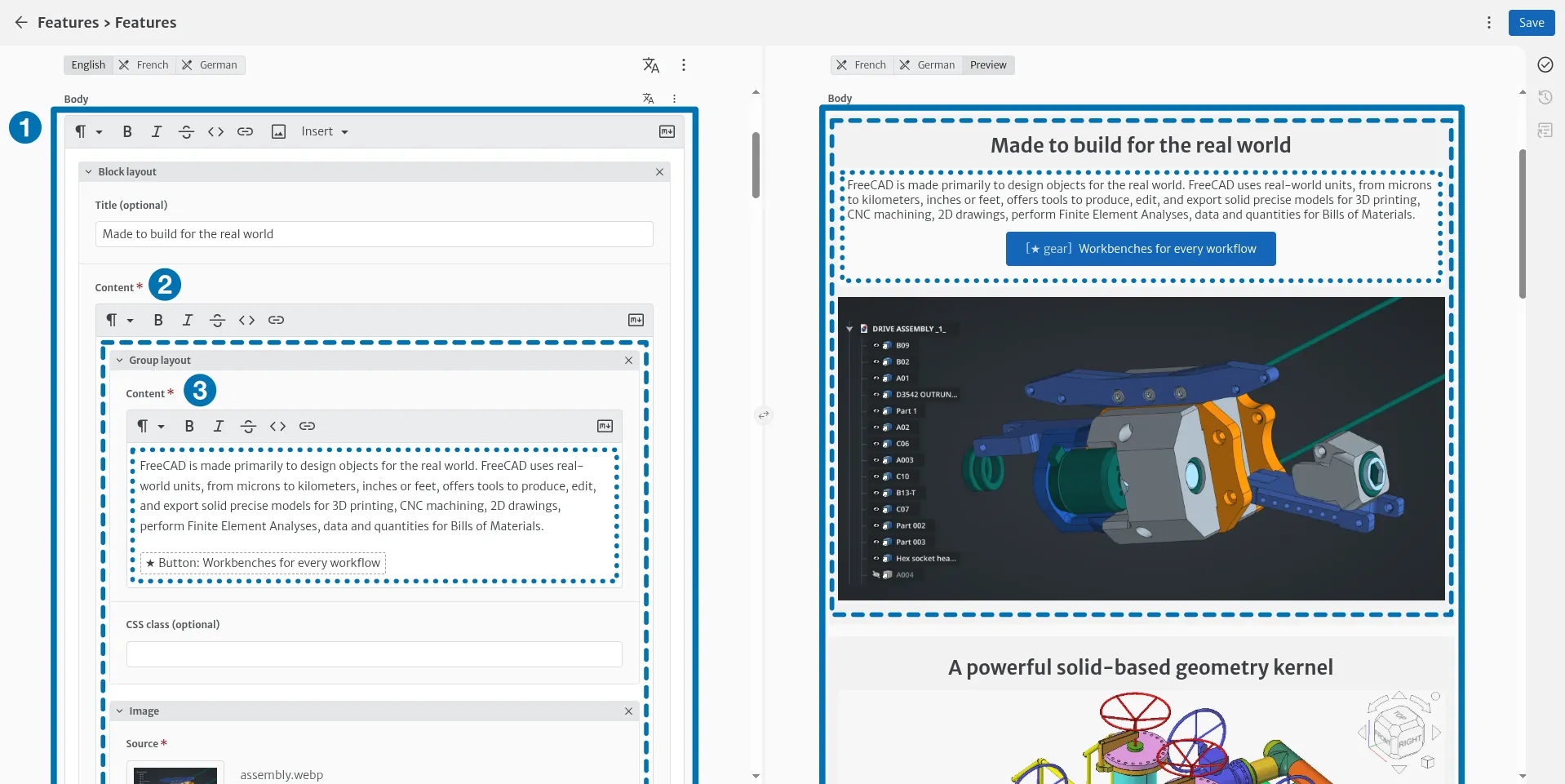
Task: Remove the Group layout block
Action: 628,361
